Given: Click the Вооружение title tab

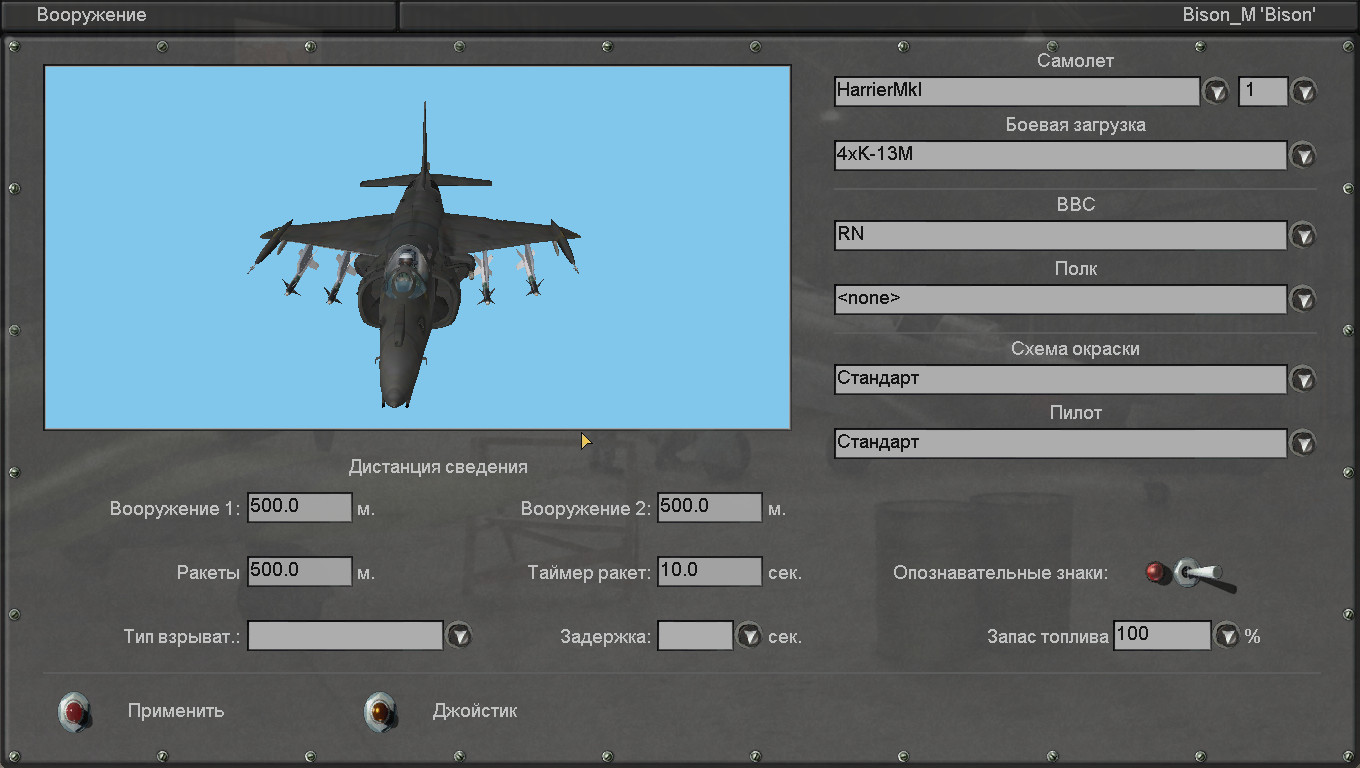Looking at the screenshot, I should tap(198, 15).
